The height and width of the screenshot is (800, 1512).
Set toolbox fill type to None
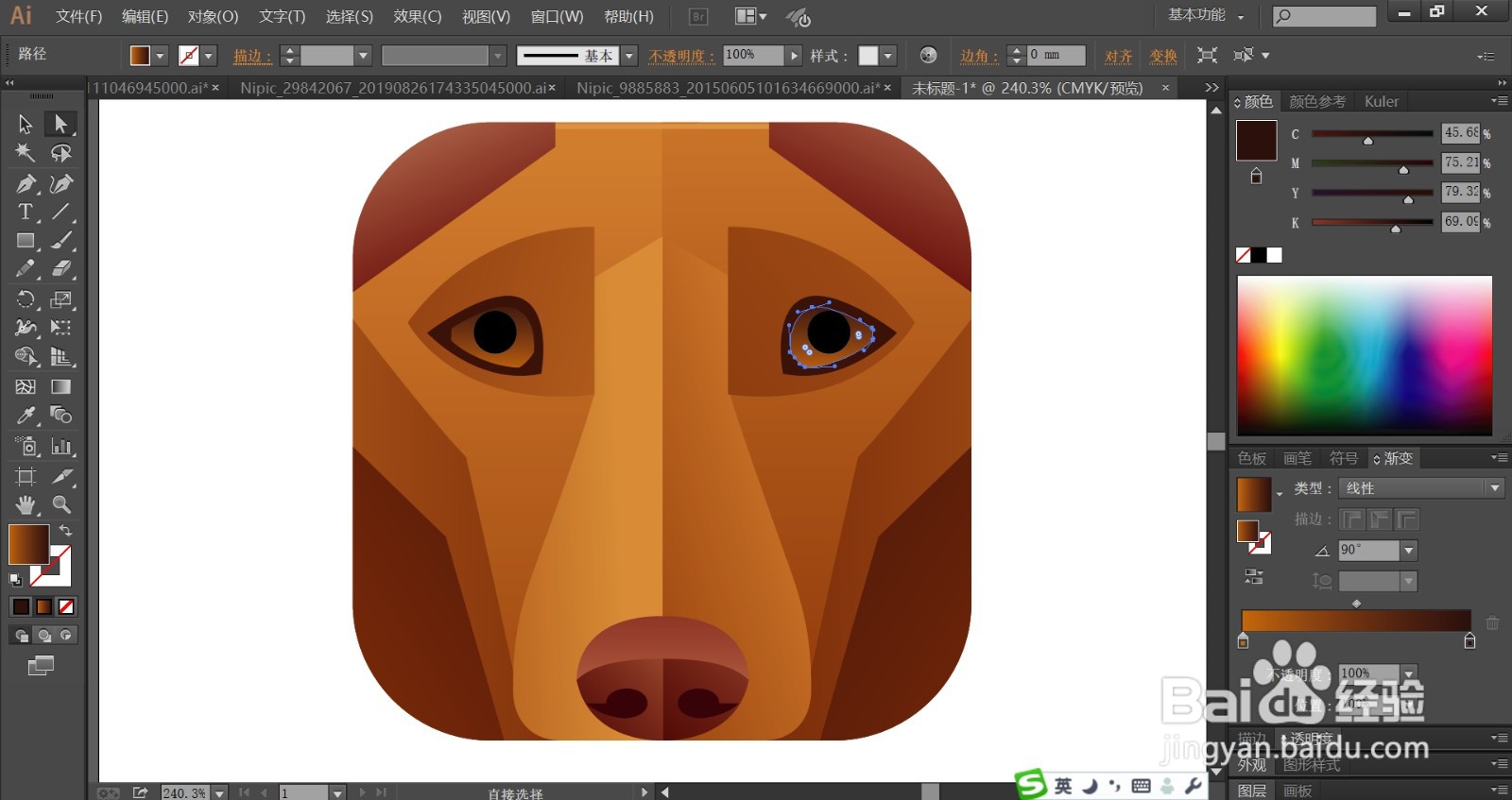point(66,606)
